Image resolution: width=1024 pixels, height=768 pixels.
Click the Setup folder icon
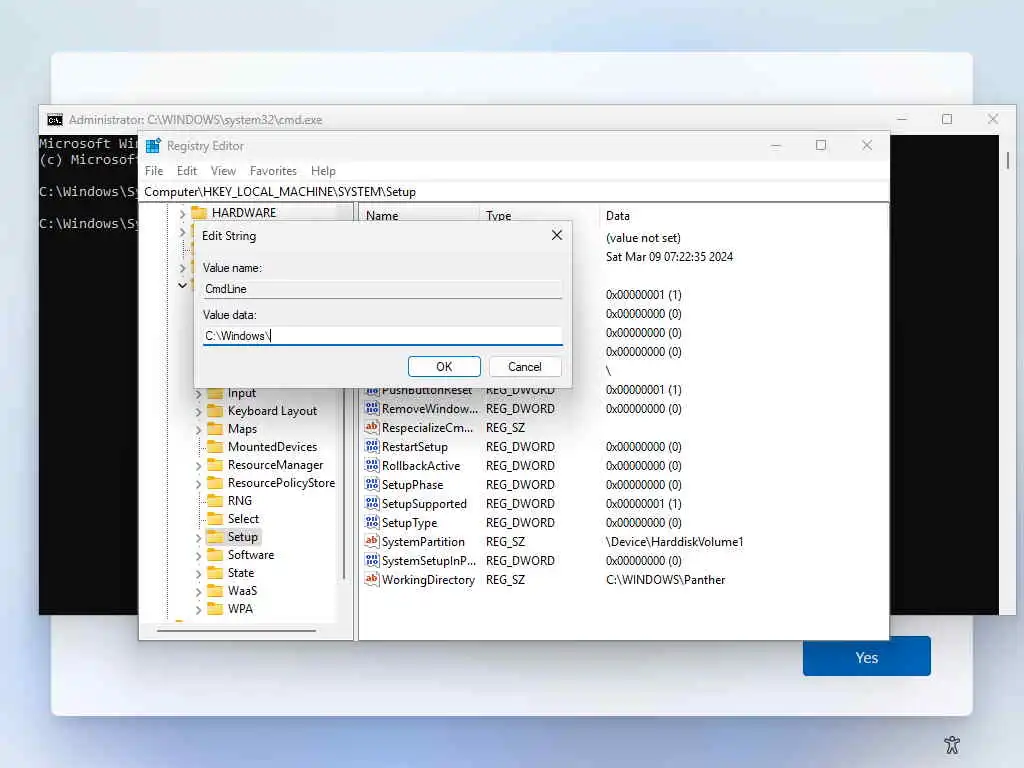[215, 537]
